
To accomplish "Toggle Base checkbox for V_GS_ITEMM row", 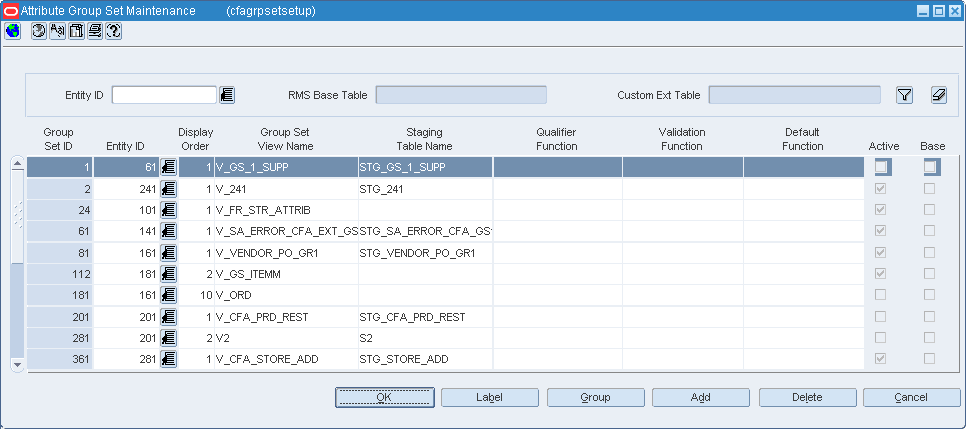I will click(930, 274).
